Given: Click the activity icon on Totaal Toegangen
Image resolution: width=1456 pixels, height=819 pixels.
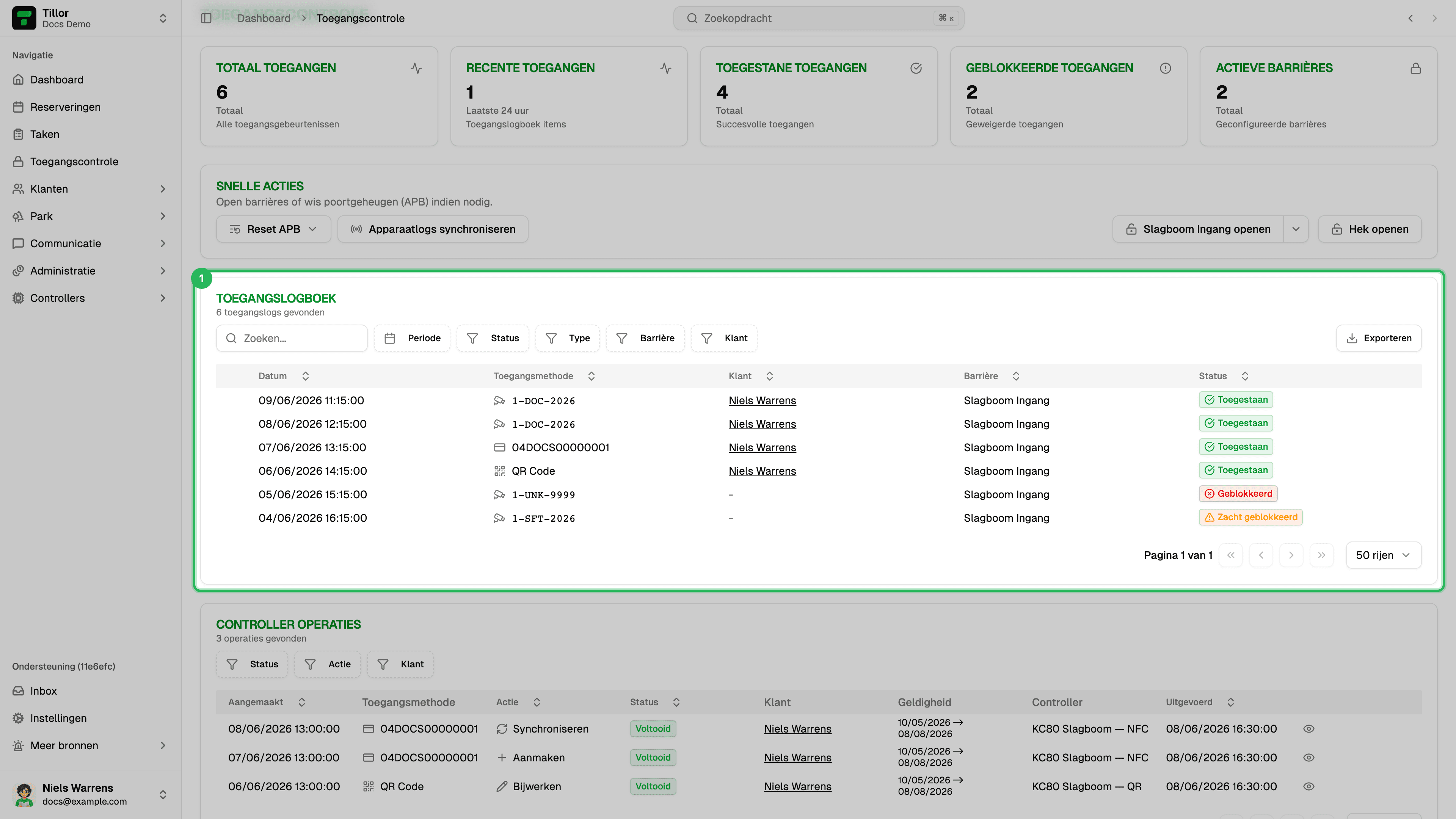Looking at the screenshot, I should (x=417, y=68).
